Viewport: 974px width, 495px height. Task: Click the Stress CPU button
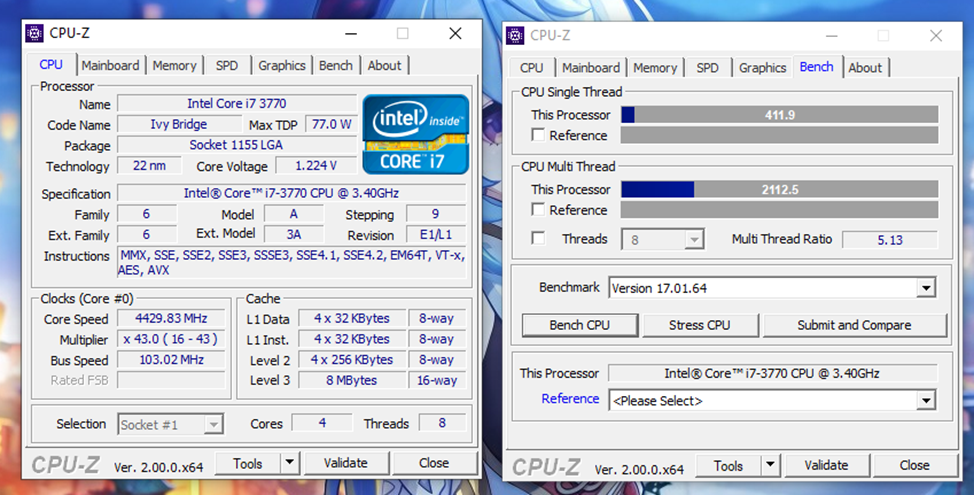tap(699, 325)
